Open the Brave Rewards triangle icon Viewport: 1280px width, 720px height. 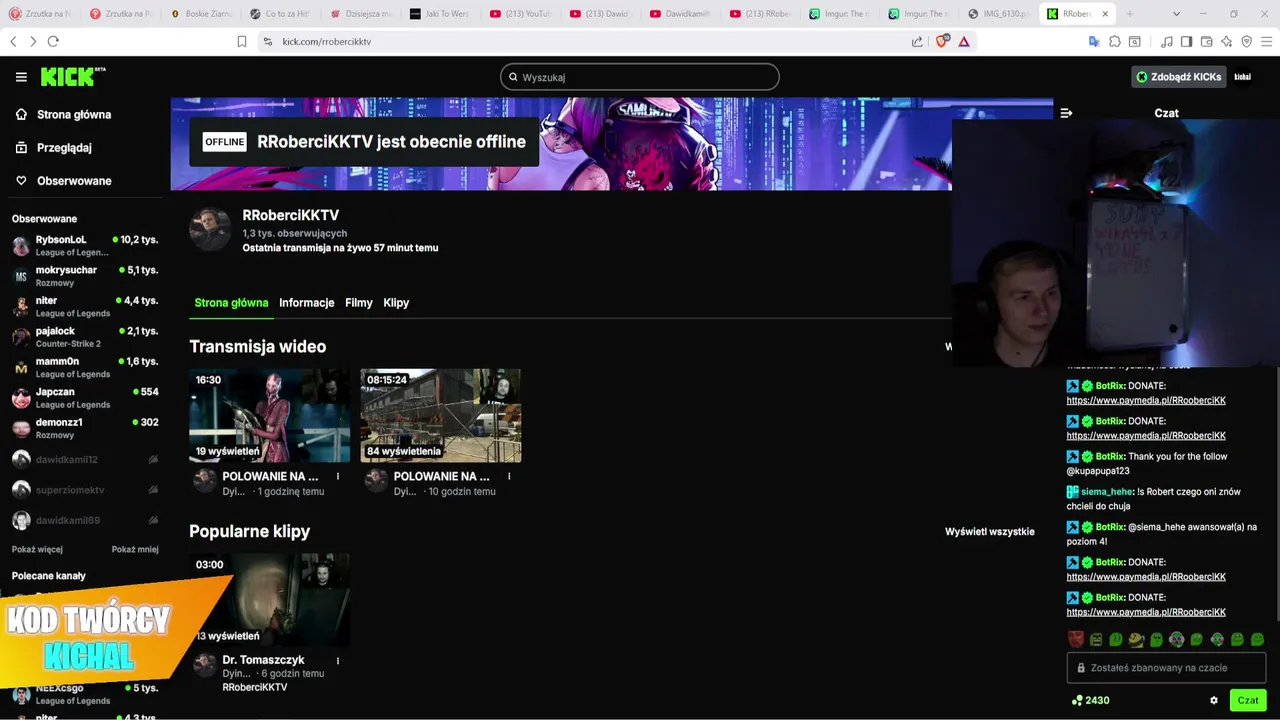click(x=964, y=41)
